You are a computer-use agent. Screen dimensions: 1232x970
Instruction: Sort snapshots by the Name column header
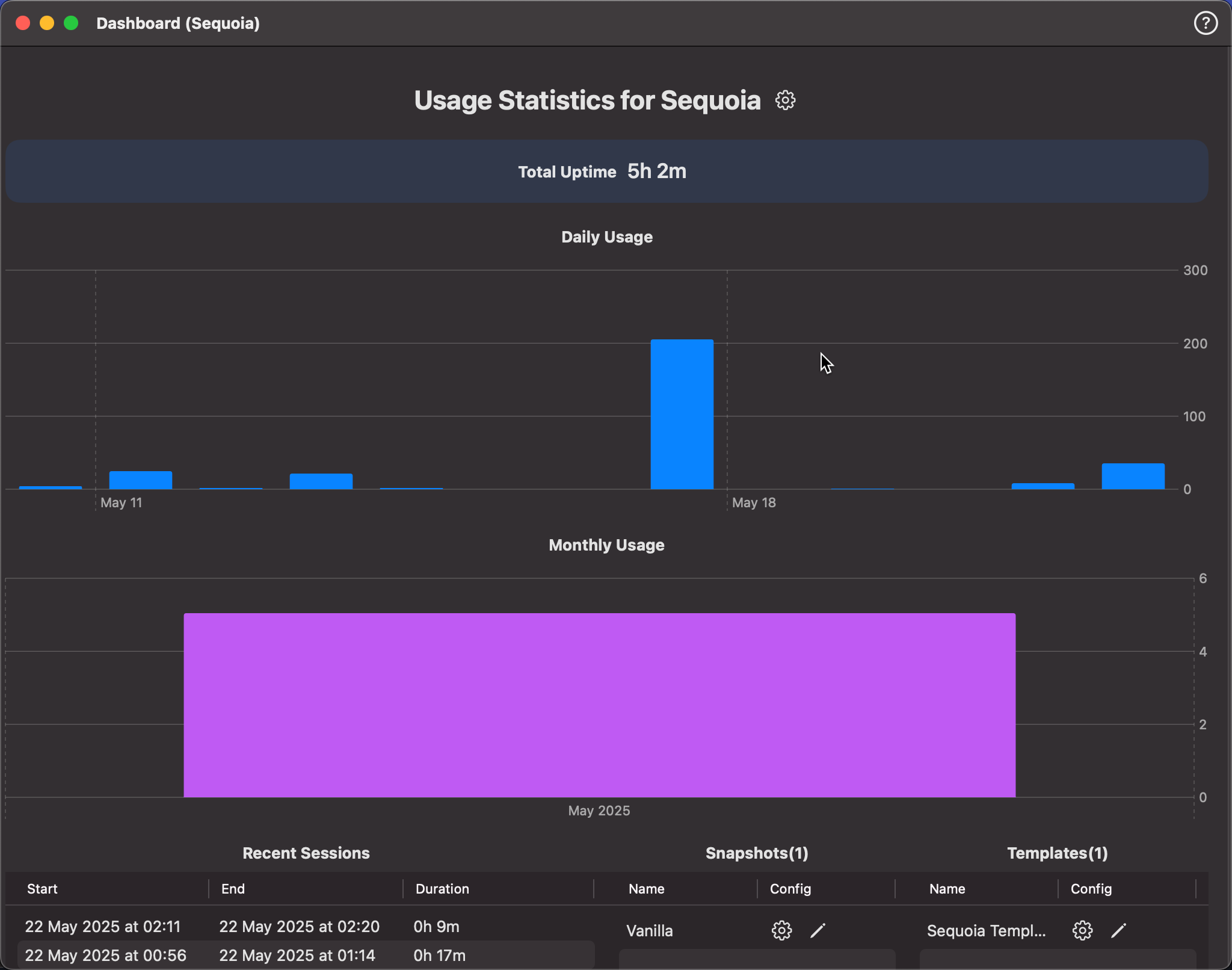(645, 889)
